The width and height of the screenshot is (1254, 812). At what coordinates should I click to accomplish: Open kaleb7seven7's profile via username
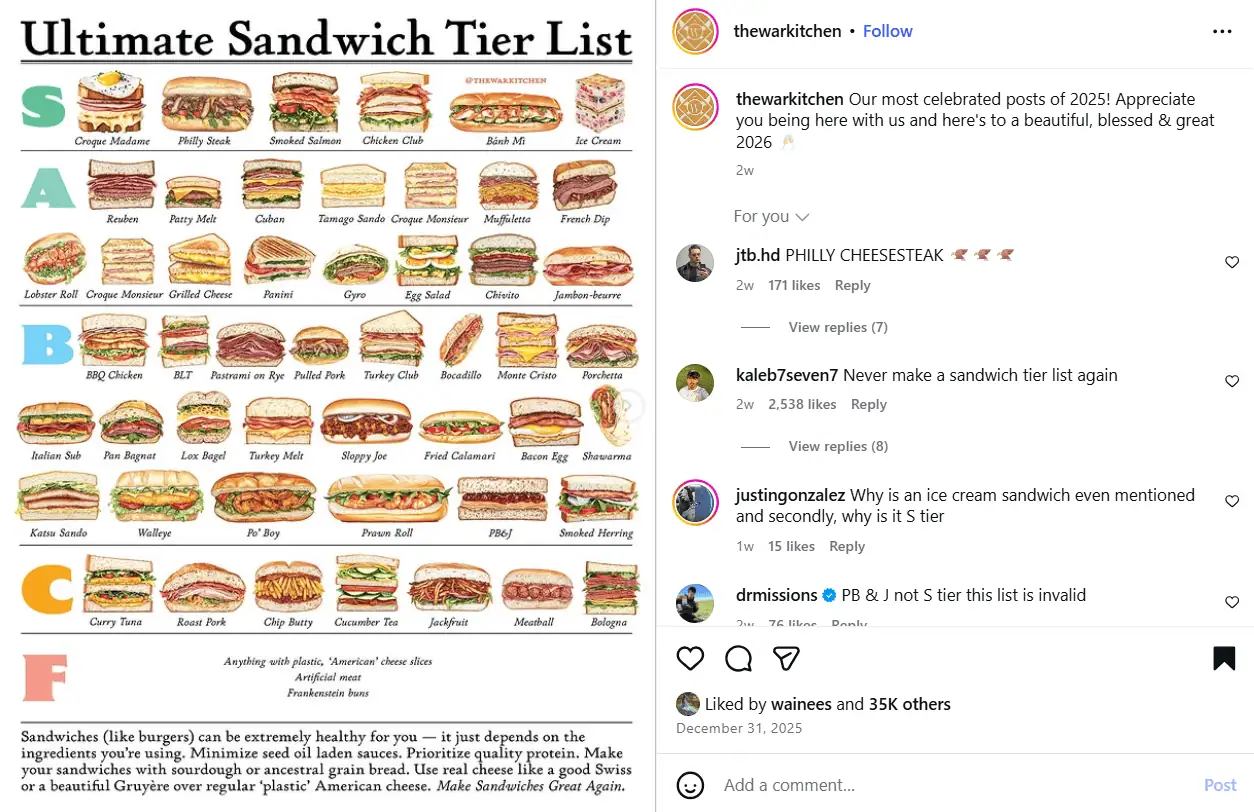coord(786,376)
